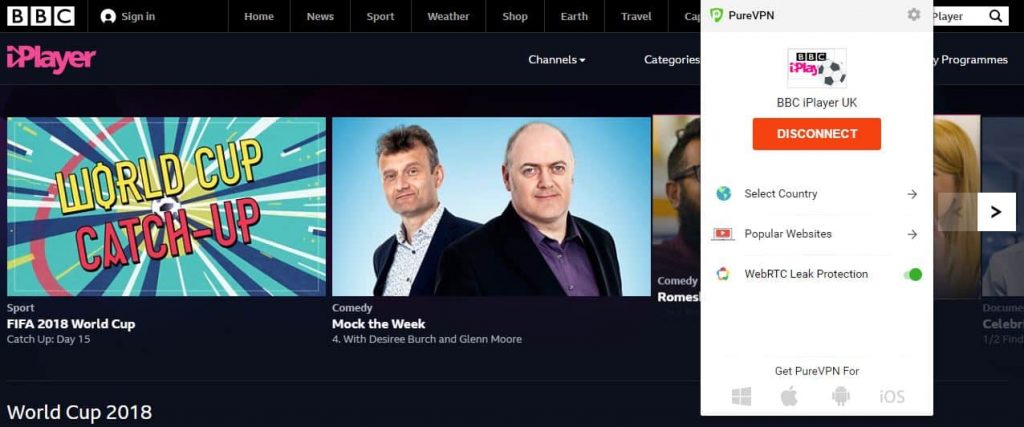This screenshot has height=427, width=1024.
Task: Click the Apple platform icon
Action: pyautogui.click(x=790, y=396)
